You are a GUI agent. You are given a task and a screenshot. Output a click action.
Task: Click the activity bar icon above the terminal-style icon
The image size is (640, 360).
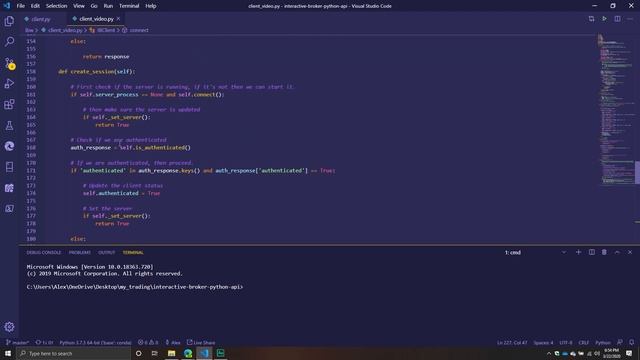tap(9, 188)
